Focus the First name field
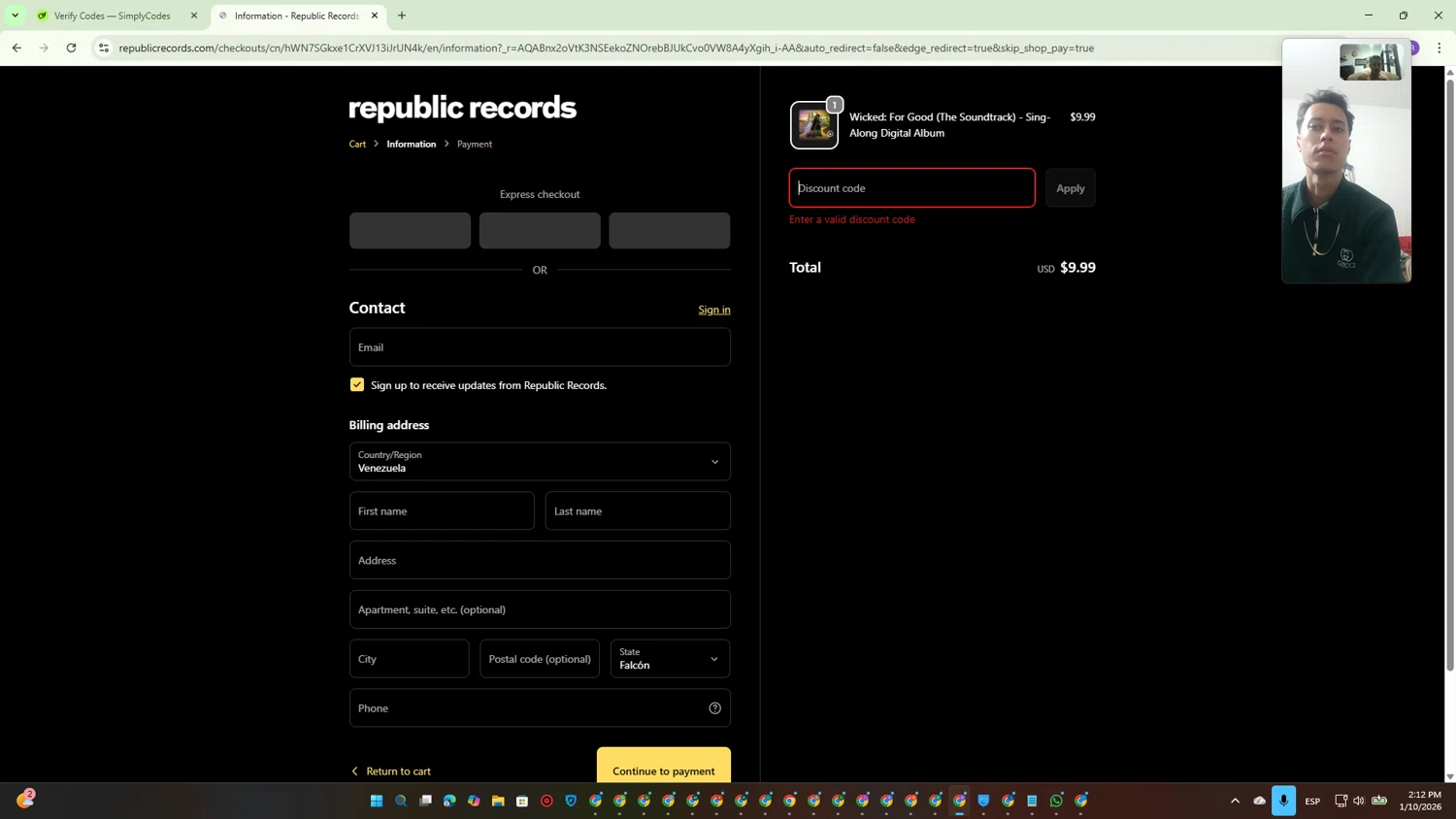The height and width of the screenshot is (819, 1456). pyautogui.click(x=442, y=511)
